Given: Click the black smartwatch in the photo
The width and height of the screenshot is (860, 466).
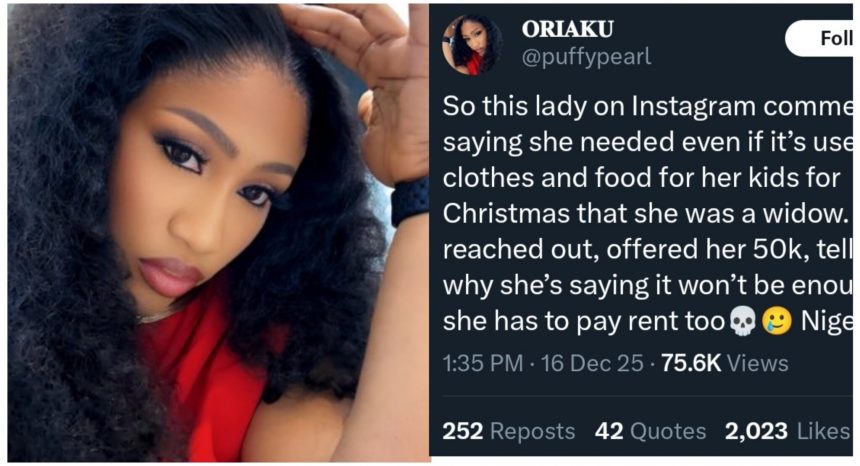Looking at the screenshot, I should [x=410, y=199].
